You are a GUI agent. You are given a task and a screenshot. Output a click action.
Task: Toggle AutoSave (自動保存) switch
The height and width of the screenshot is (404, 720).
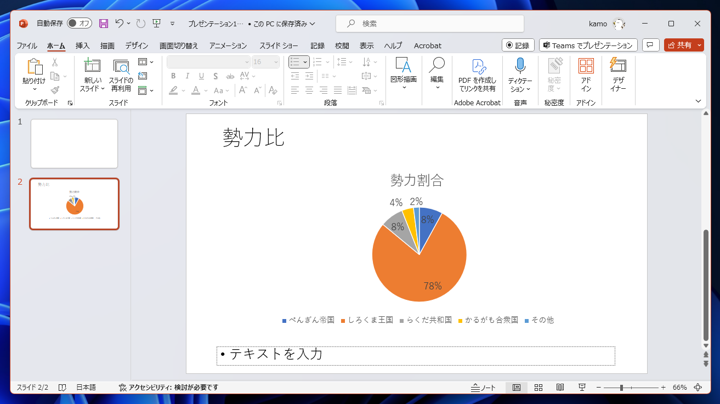79,23
